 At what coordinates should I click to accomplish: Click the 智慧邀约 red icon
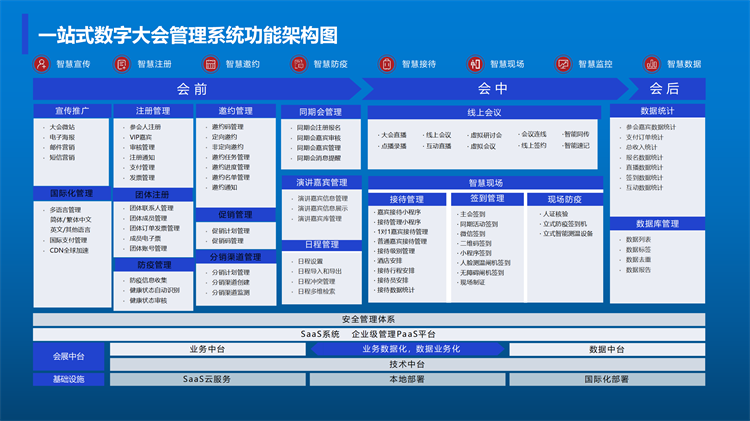coord(210,64)
